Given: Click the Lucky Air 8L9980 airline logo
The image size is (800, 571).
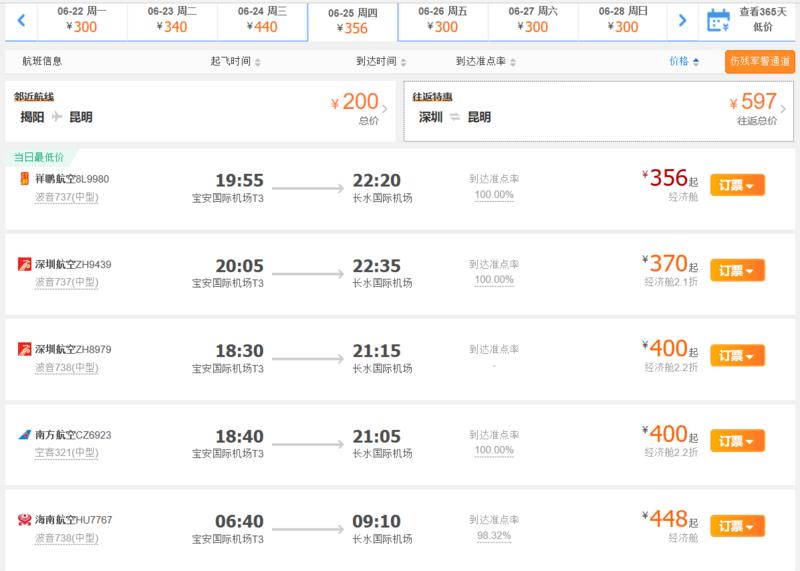Looking at the screenshot, I should [x=24, y=179].
